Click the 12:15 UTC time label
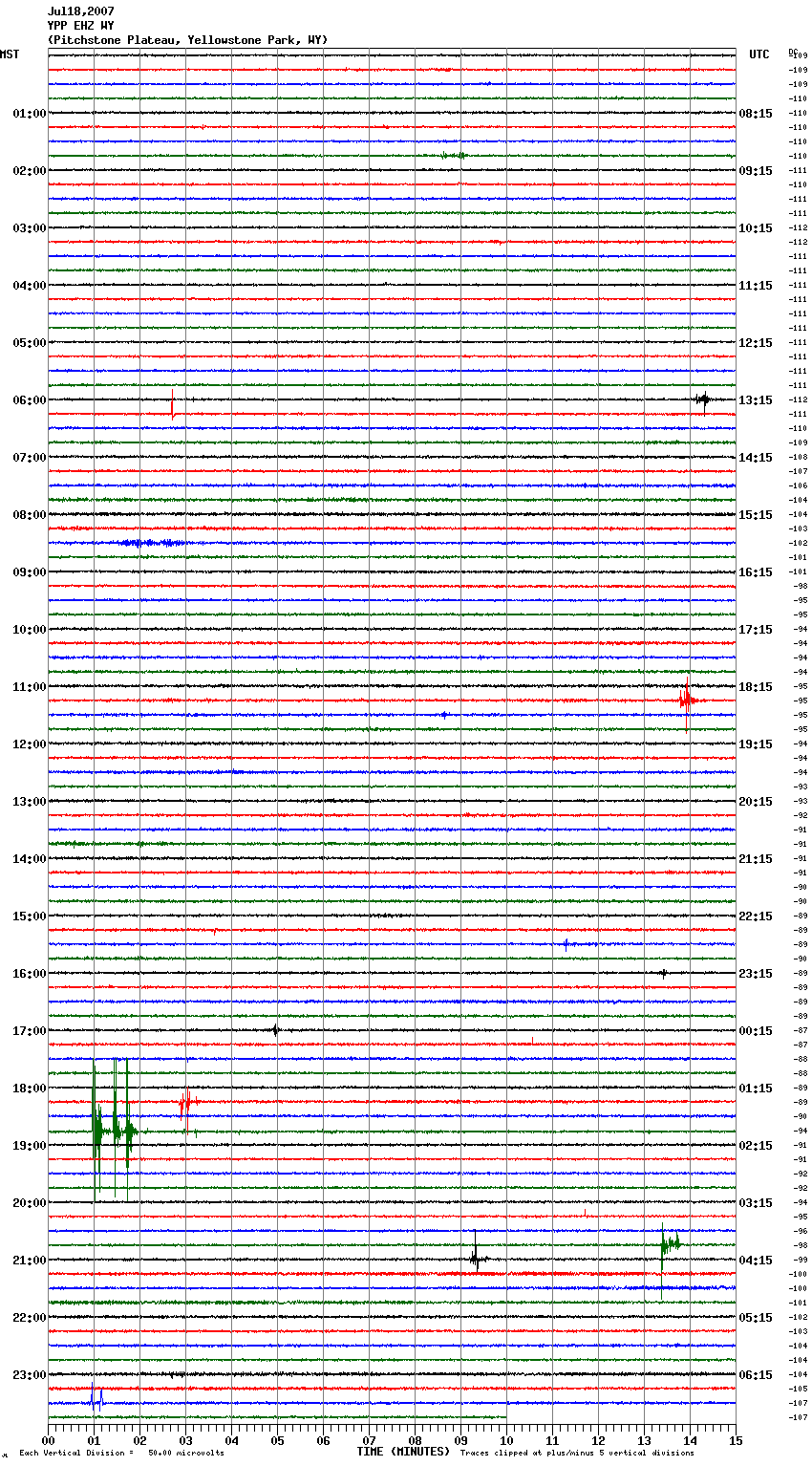Viewport: 812px width, 1466px height. [x=756, y=343]
